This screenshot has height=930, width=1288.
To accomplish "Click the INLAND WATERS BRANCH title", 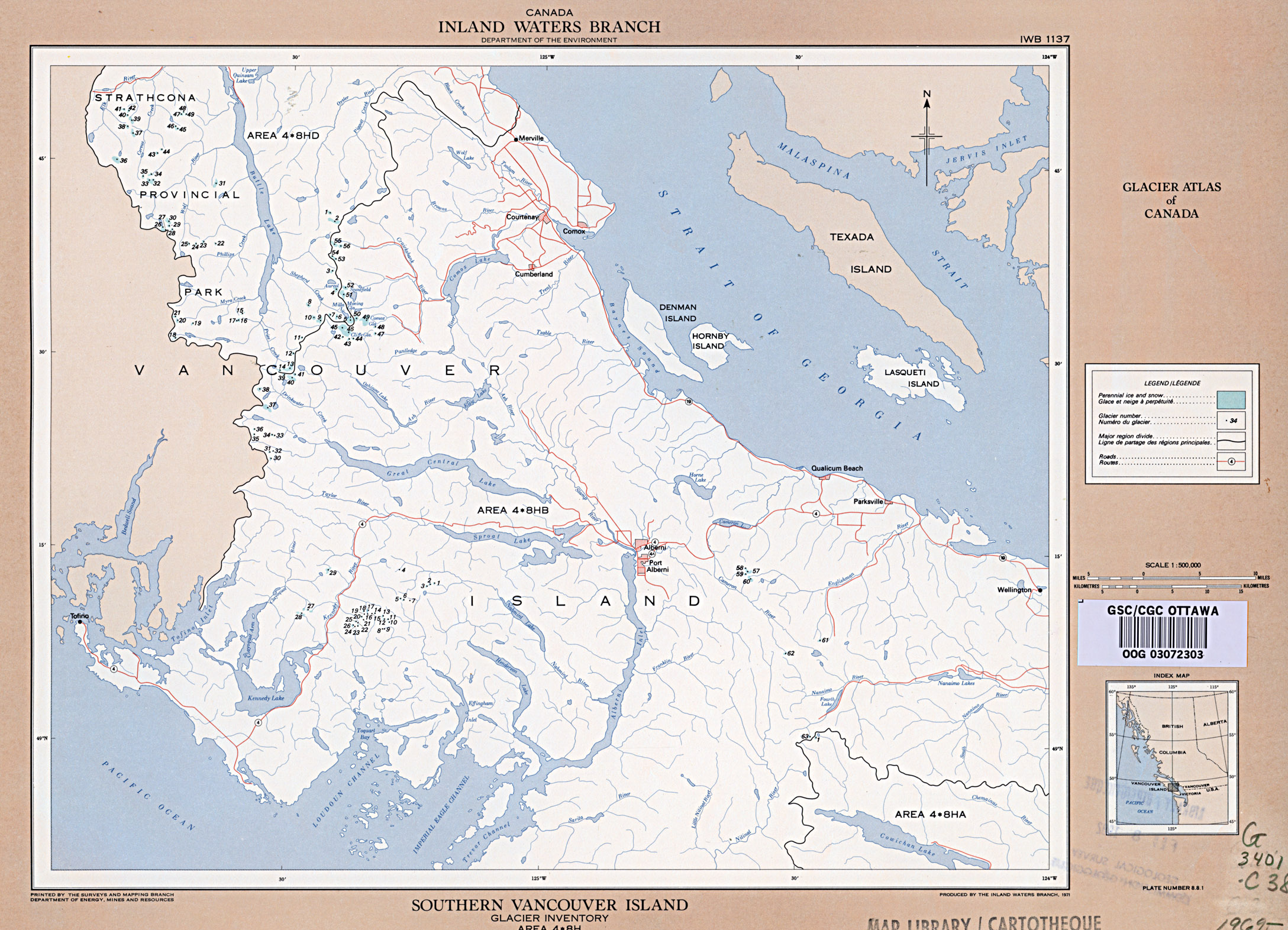I will 549,27.
